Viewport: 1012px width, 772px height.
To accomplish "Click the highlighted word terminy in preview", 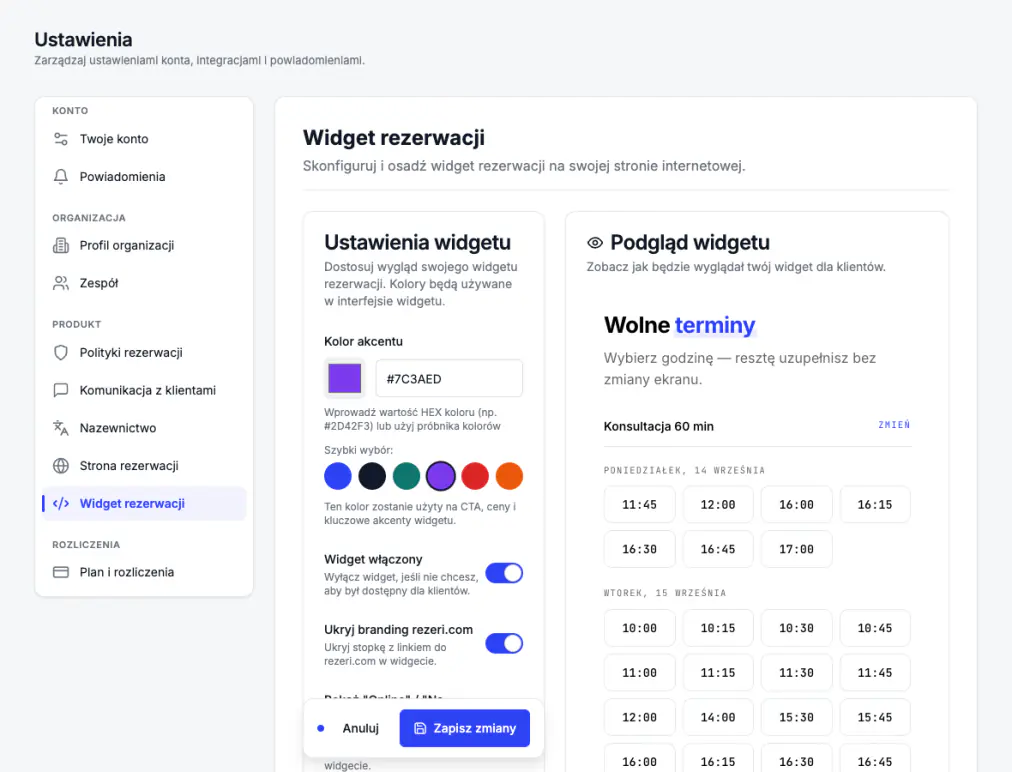I will pyautogui.click(x=715, y=325).
